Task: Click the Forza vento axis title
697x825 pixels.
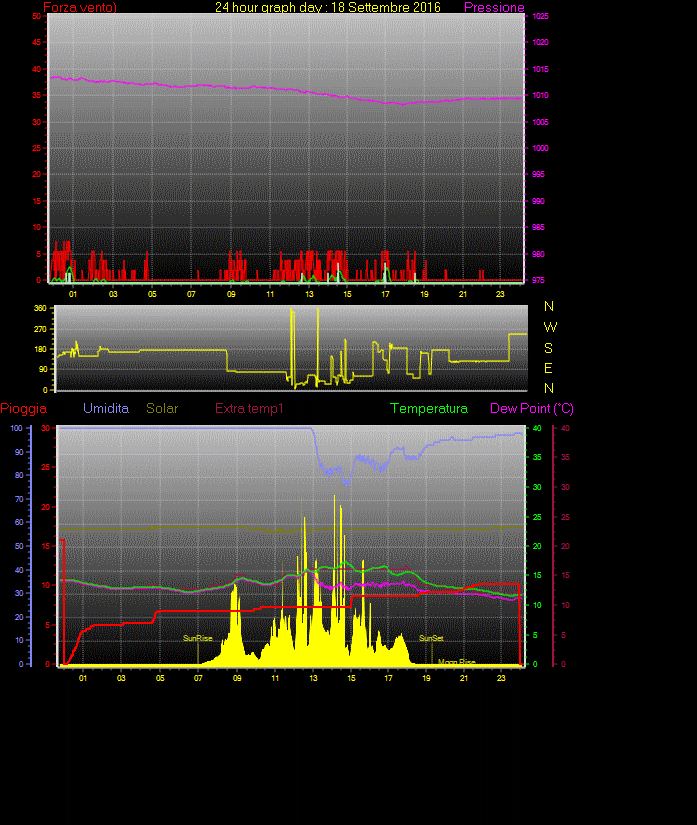Action: click(x=80, y=7)
